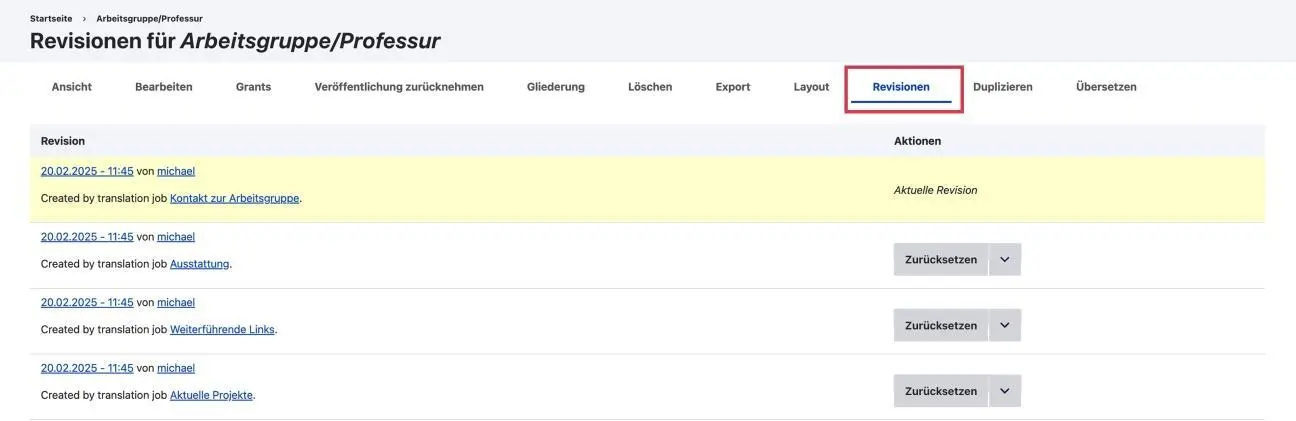Click user michael in Weiterführende Links row
The height and width of the screenshot is (421, 1296).
coord(176,302)
